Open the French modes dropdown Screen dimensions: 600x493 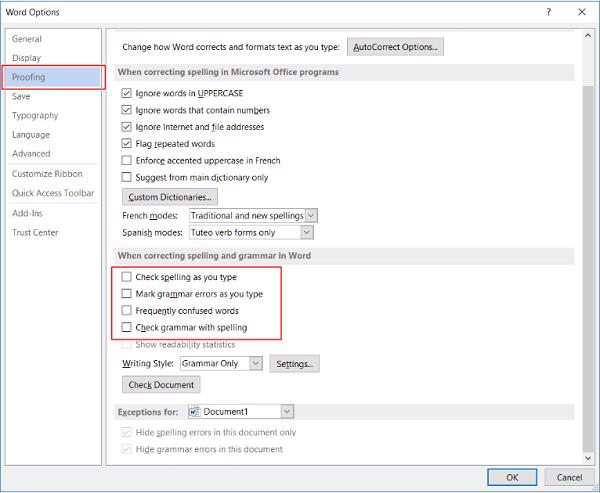click(311, 215)
